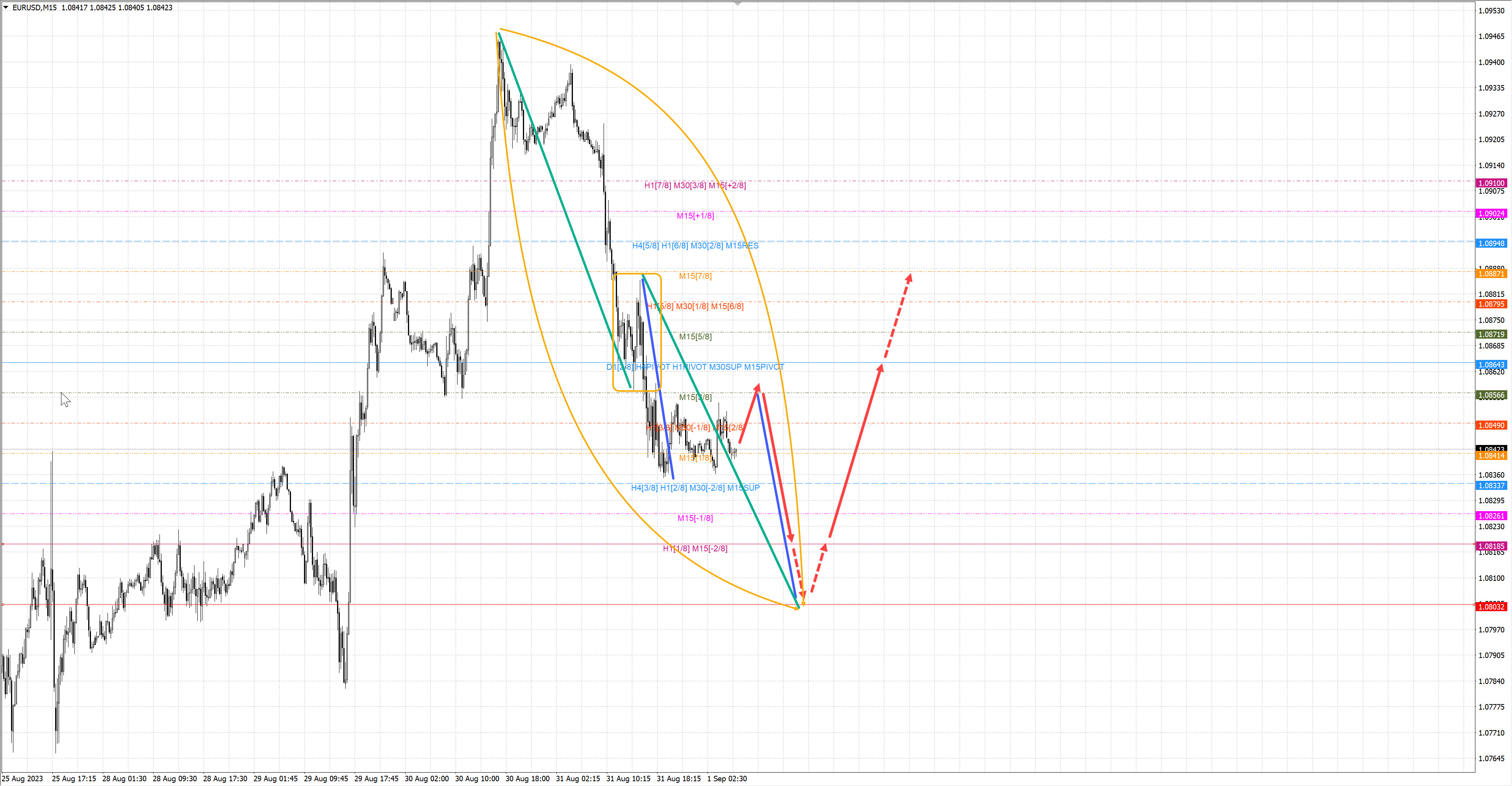The width and height of the screenshot is (1512, 786).
Task: Click the 1 Sep 02:30 time axis label
Action: point(726,779)
